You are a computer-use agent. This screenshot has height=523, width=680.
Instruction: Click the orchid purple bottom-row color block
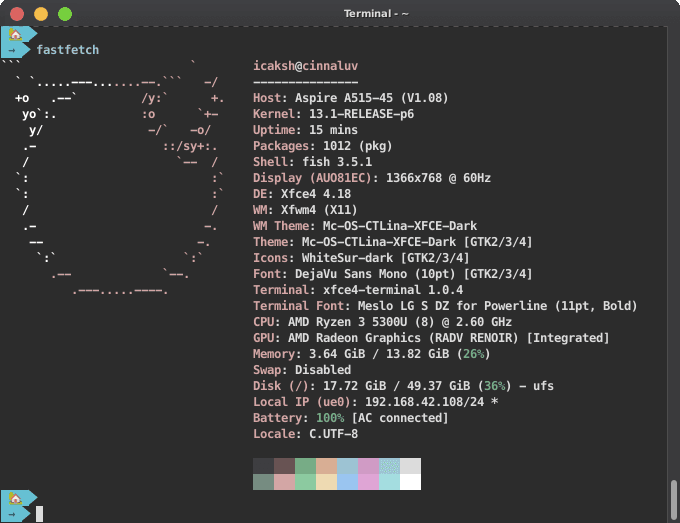[368, 482]
